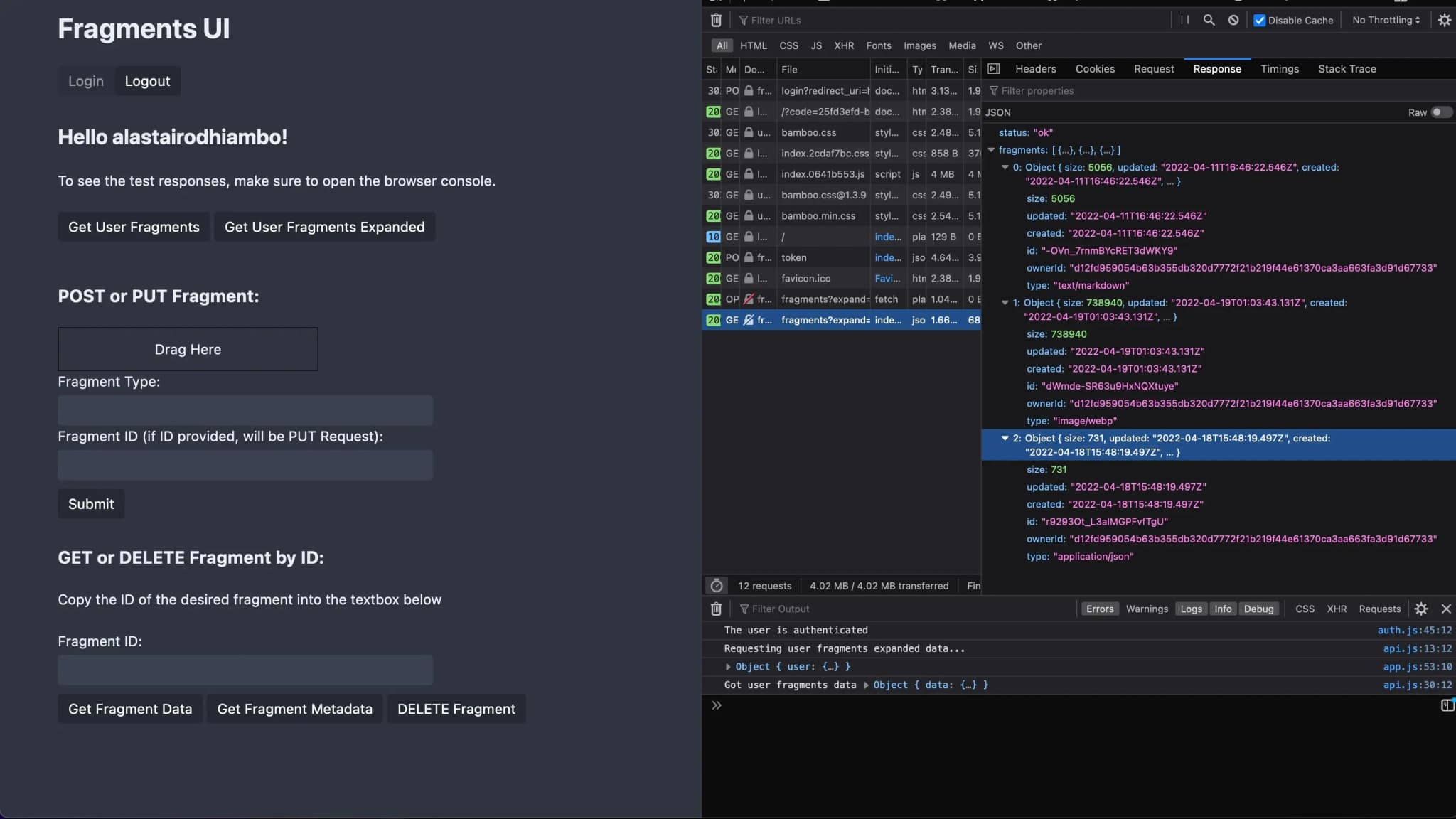
Task: Open the Timings tab
Action: pyautogui.click(x=1280, y=69)
